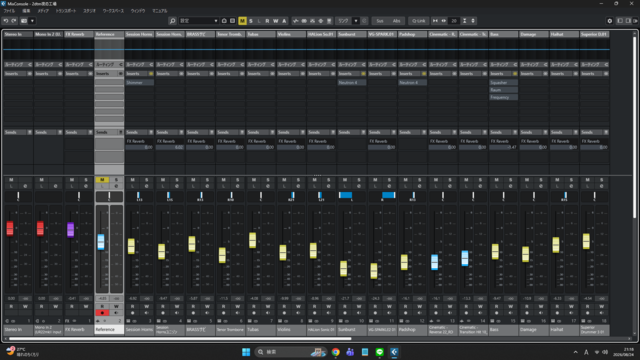Deactivate all mutes with the yellow M button
The width and height of the screenshot is (640, 360).
point(242,21)
